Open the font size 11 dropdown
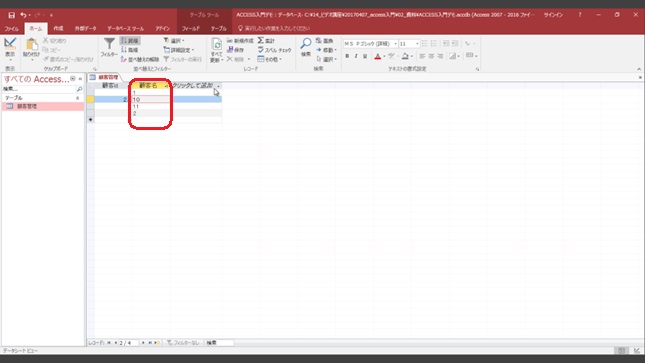 [417, 44]
